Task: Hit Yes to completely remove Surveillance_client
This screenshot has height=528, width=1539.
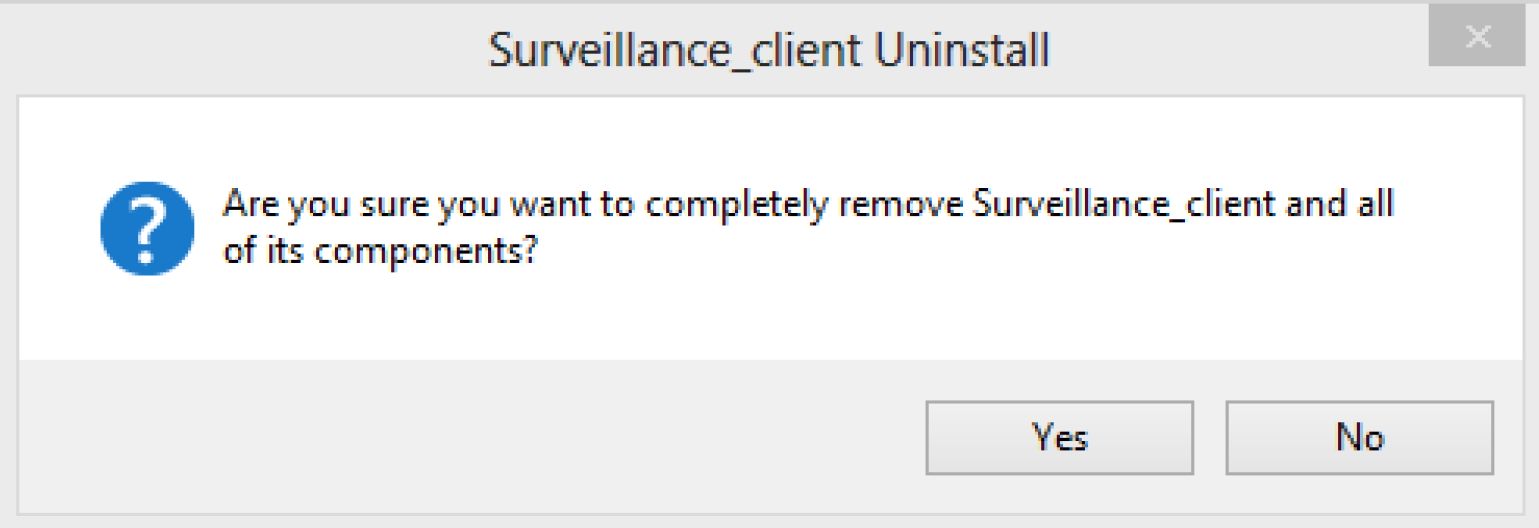Action: (x=1059, y=437)
